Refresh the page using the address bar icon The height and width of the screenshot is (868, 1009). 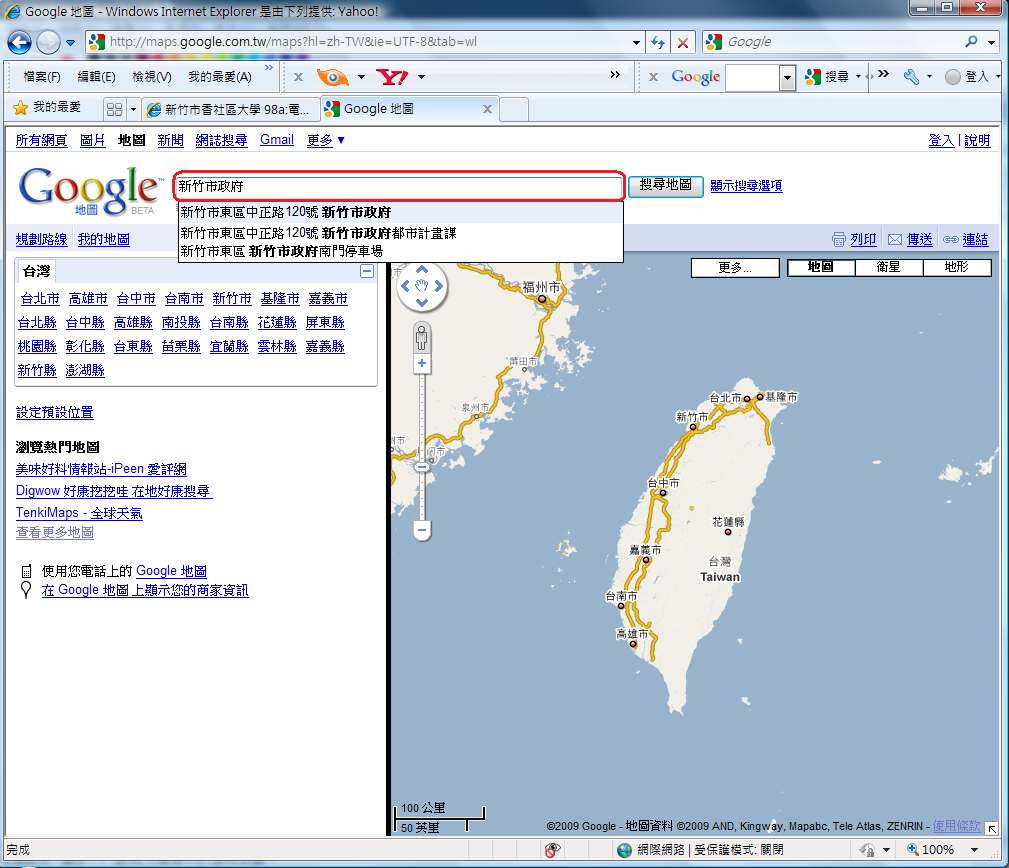(x=658, y=42)
